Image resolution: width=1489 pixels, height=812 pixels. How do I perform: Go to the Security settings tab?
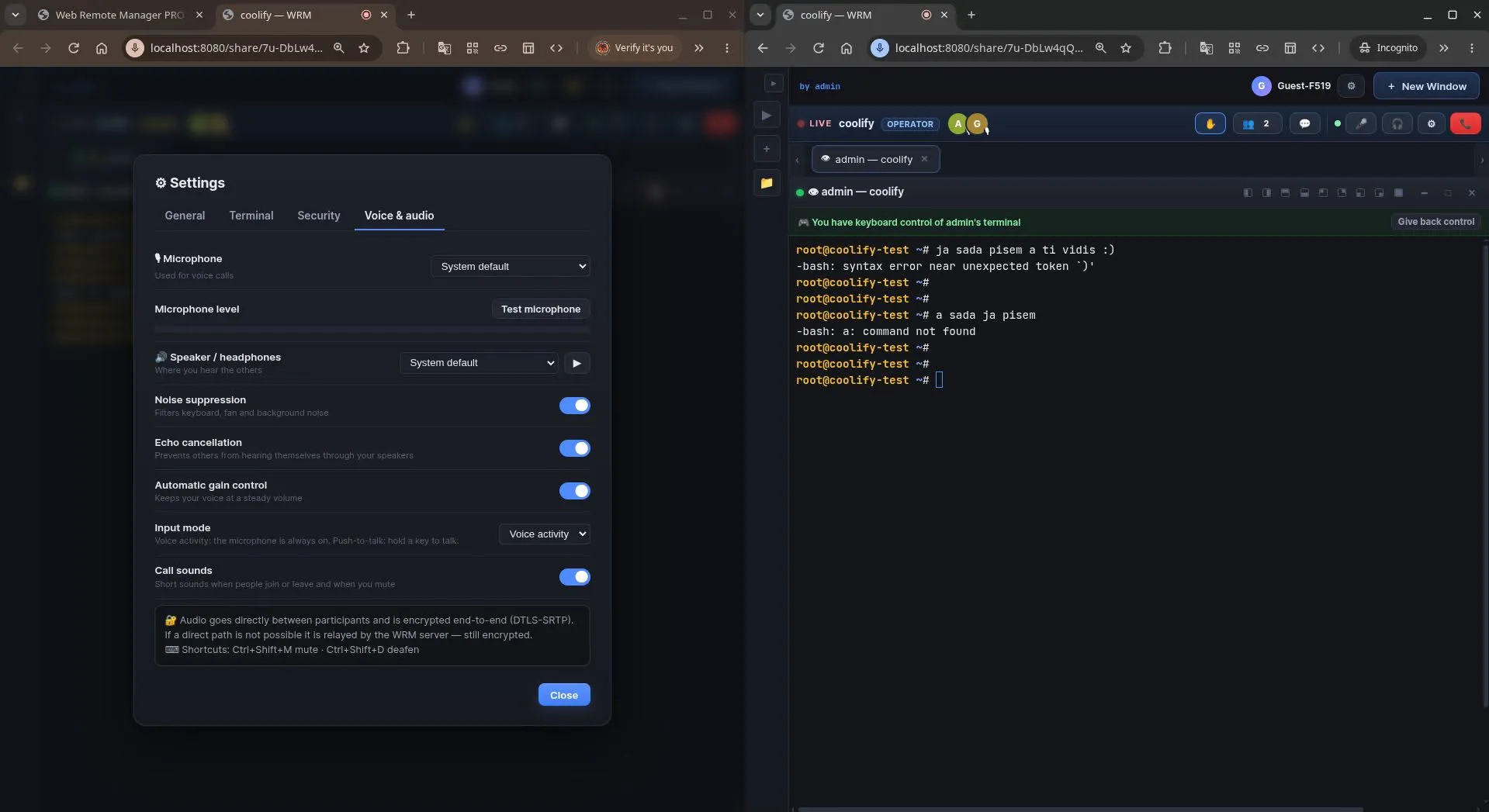pos(319,216)
